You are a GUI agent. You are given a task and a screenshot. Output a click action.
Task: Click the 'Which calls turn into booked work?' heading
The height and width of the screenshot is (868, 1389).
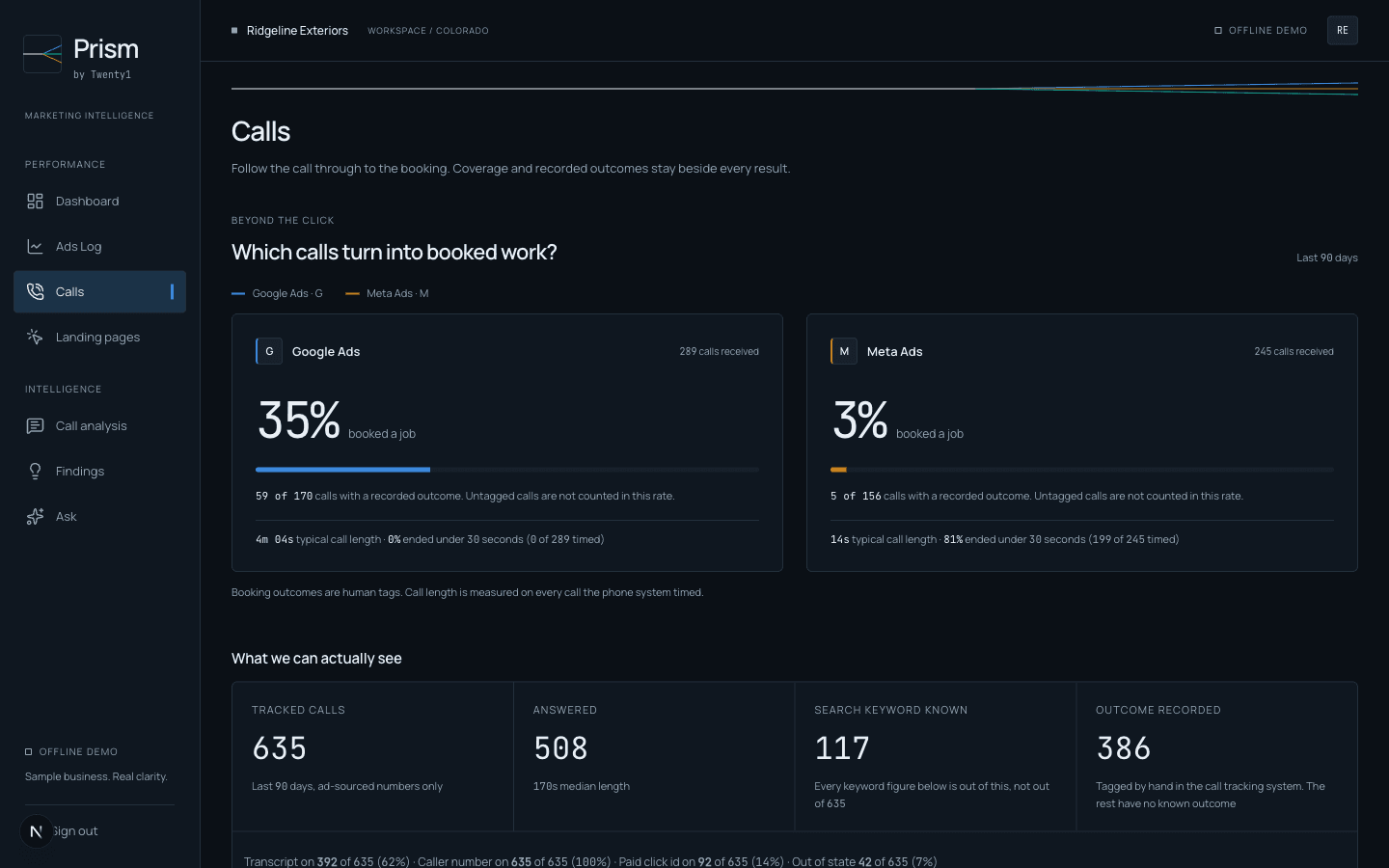click(x=395, y=252)
